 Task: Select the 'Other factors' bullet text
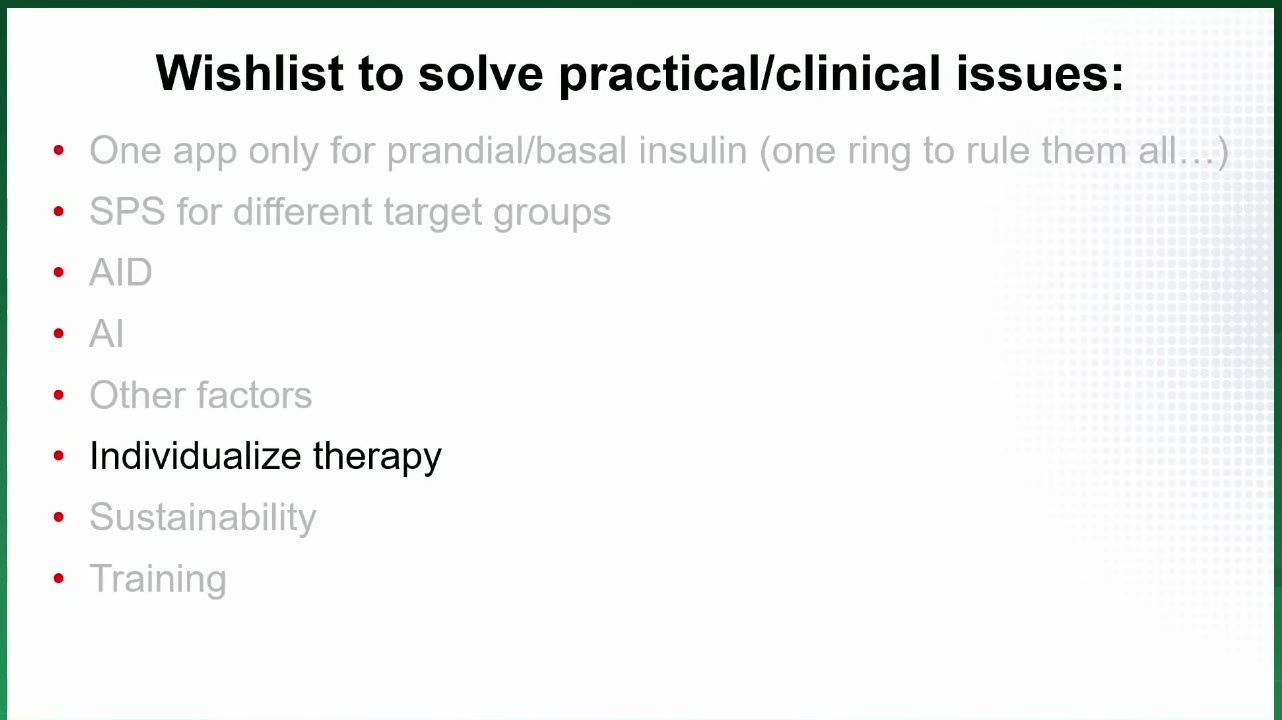click(200, 395)
